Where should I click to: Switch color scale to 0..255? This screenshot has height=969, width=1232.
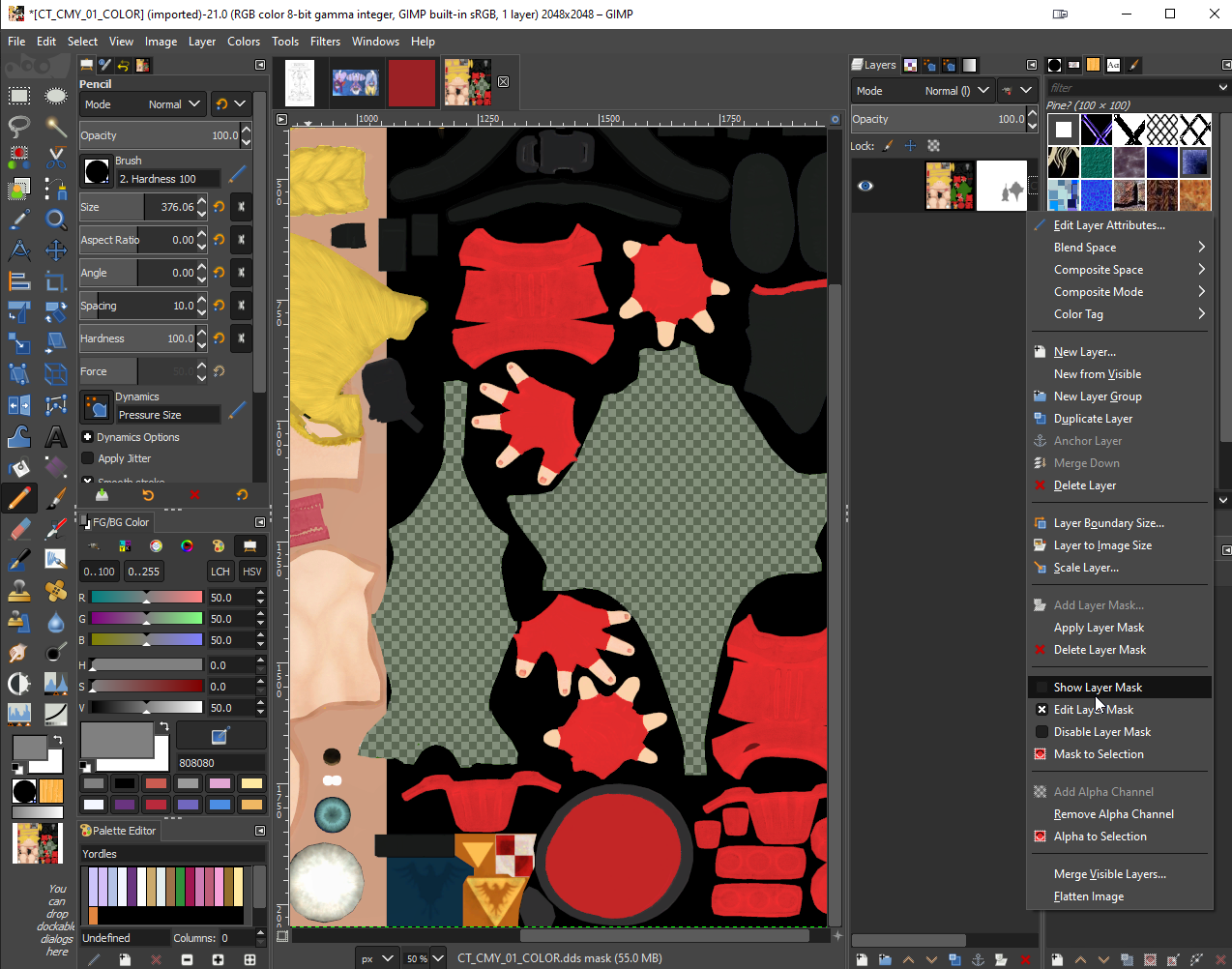(143, 572)
